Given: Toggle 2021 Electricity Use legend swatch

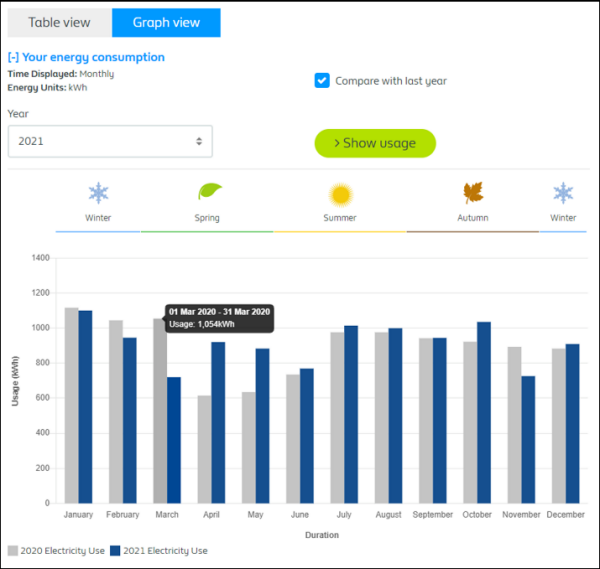Looking at the screenshot, I should coord(115,551).
